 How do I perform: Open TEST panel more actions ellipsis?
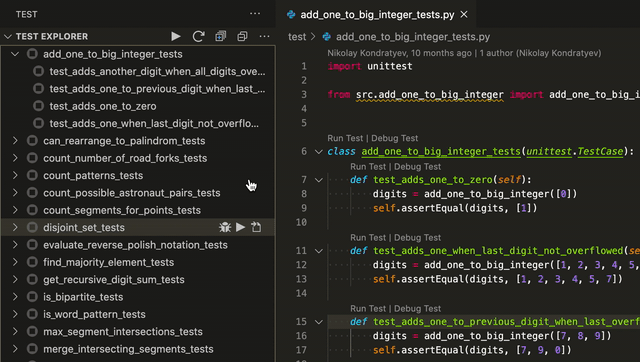click(255, 14)
